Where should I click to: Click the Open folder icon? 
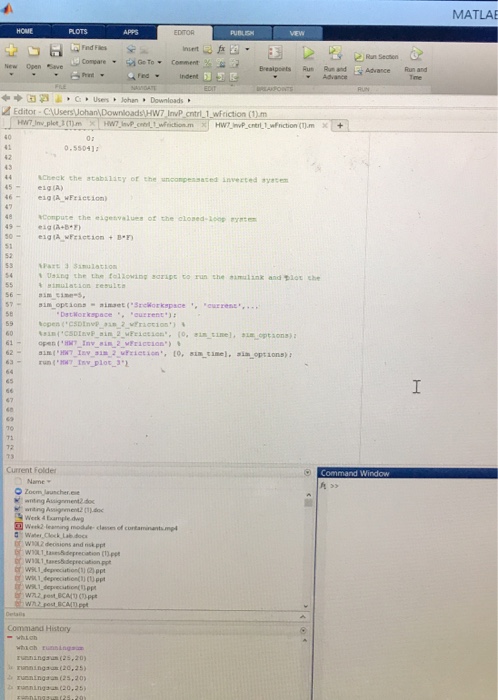coord(33,51)
